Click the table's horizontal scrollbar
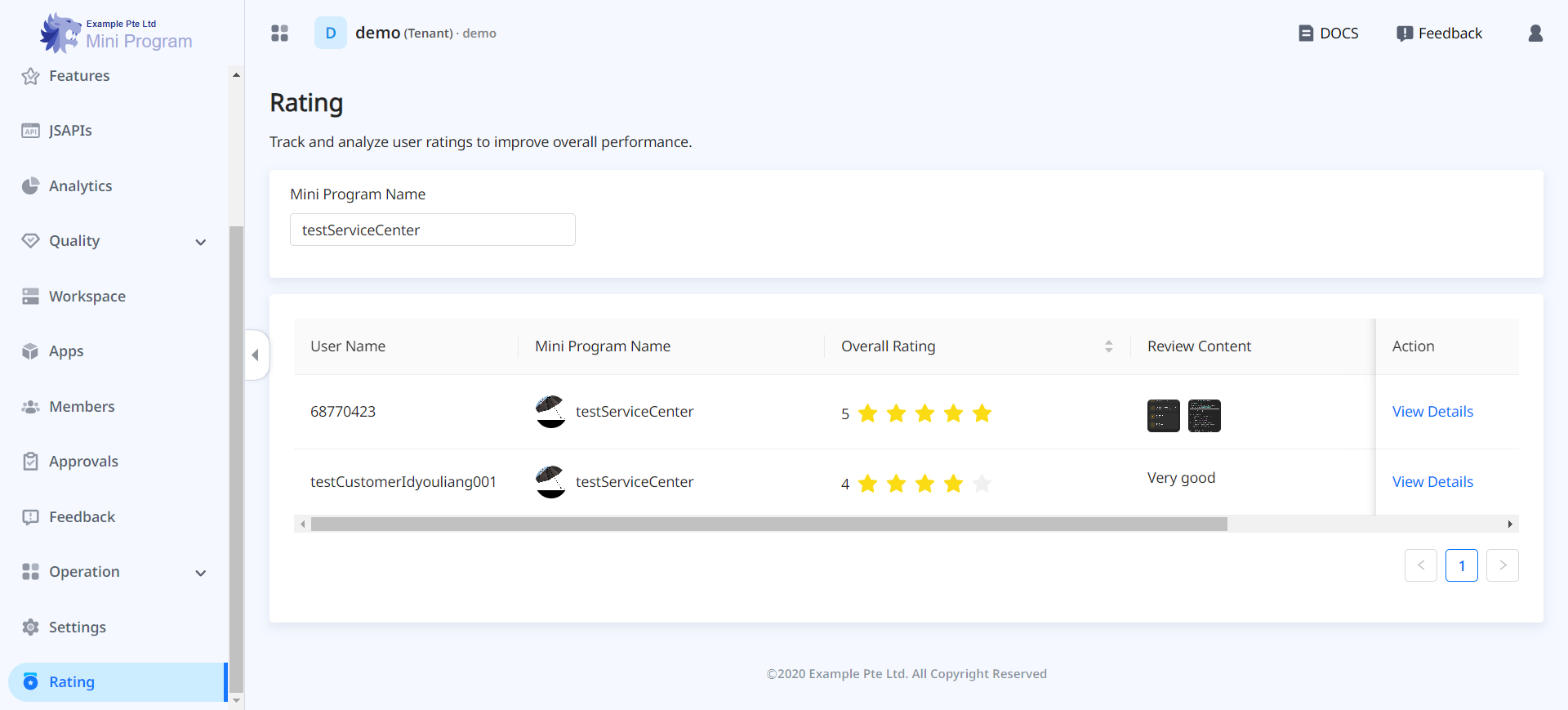This screenshot has width=1568, height=710. click(x=768, y=525)
